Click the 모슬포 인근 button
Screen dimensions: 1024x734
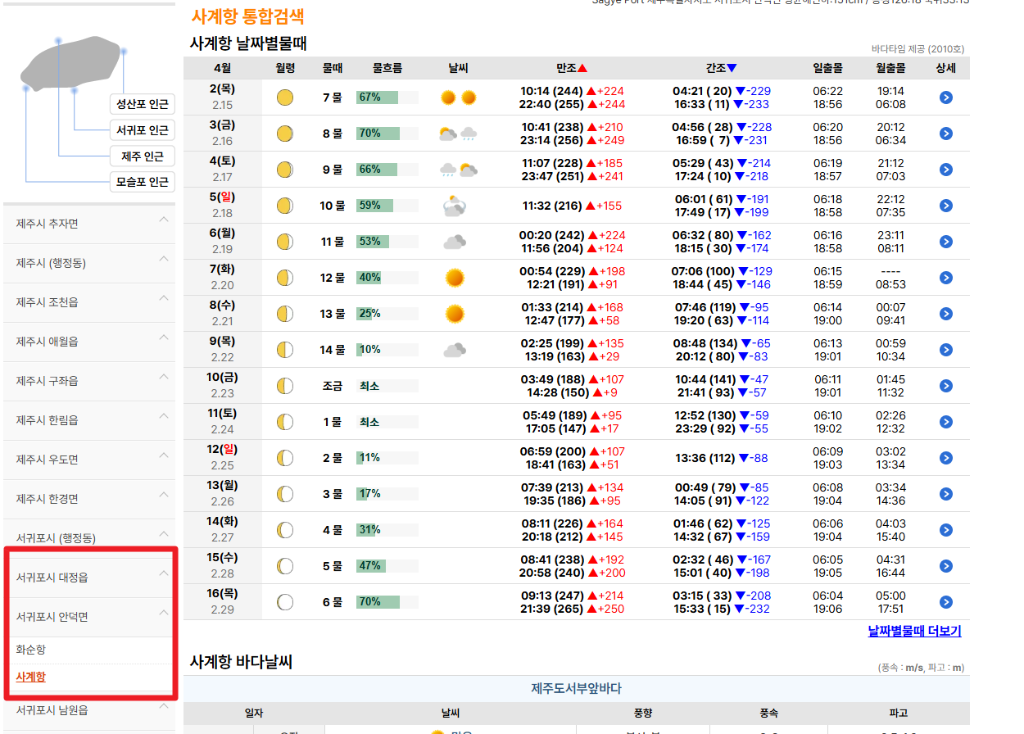[x=140, y=181]
